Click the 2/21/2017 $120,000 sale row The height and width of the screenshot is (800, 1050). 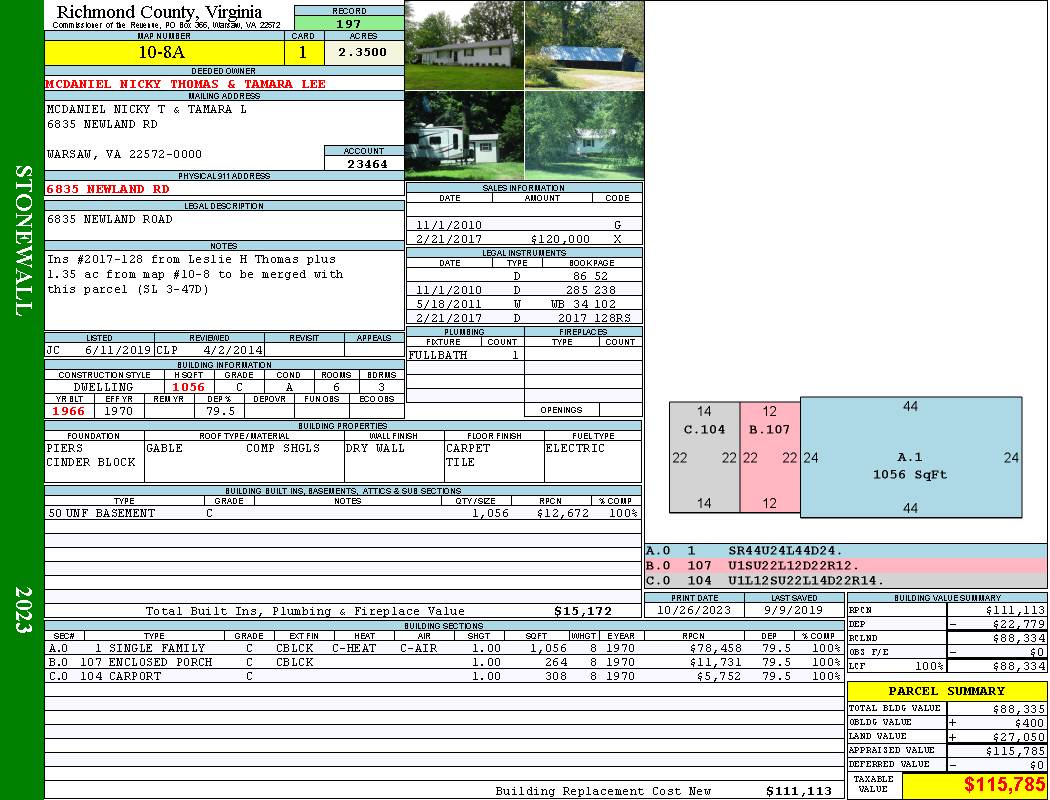pyautogui.click(x=524, y=239)
